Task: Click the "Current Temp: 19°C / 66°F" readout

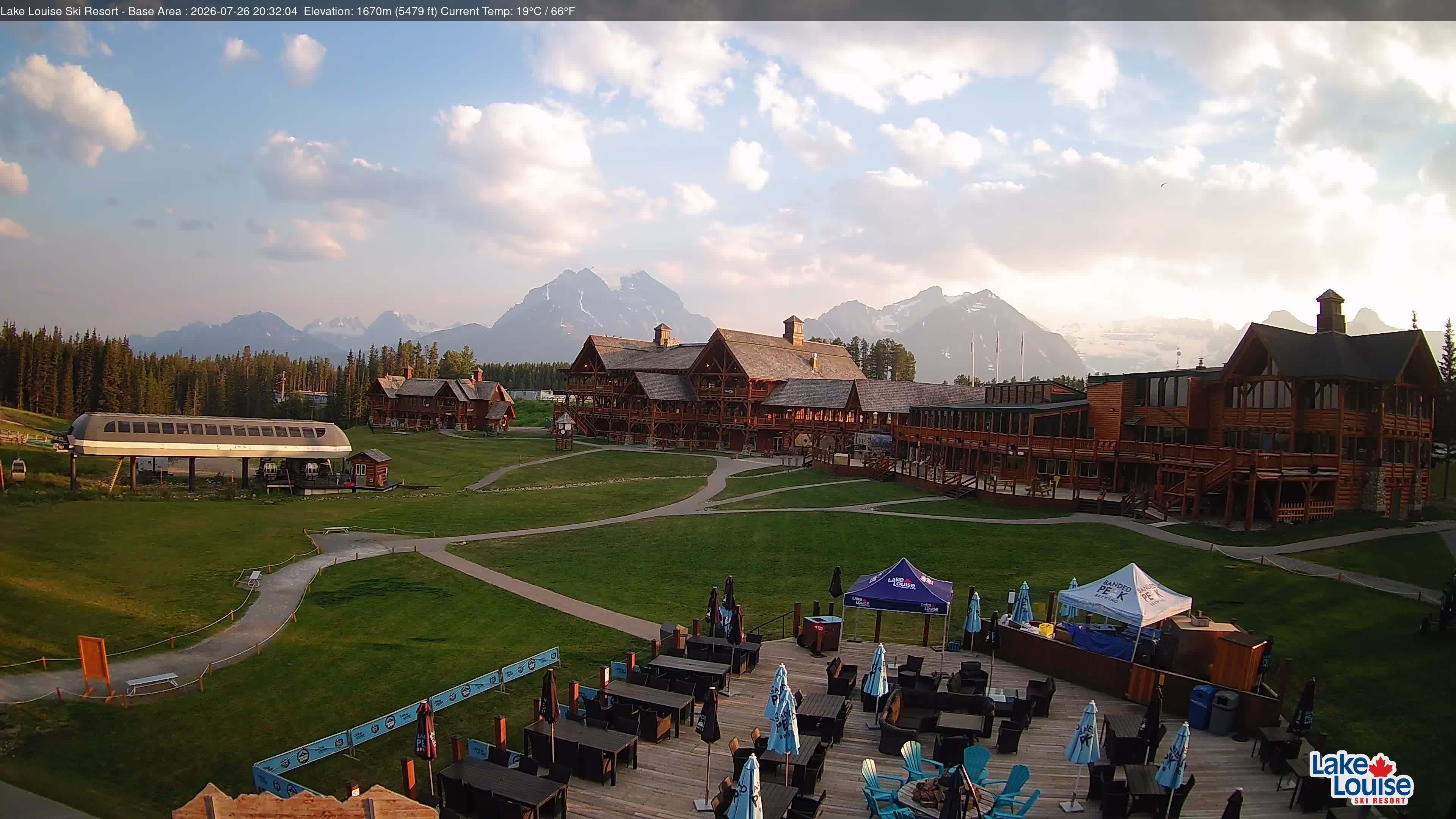Action: coord(508,11)
